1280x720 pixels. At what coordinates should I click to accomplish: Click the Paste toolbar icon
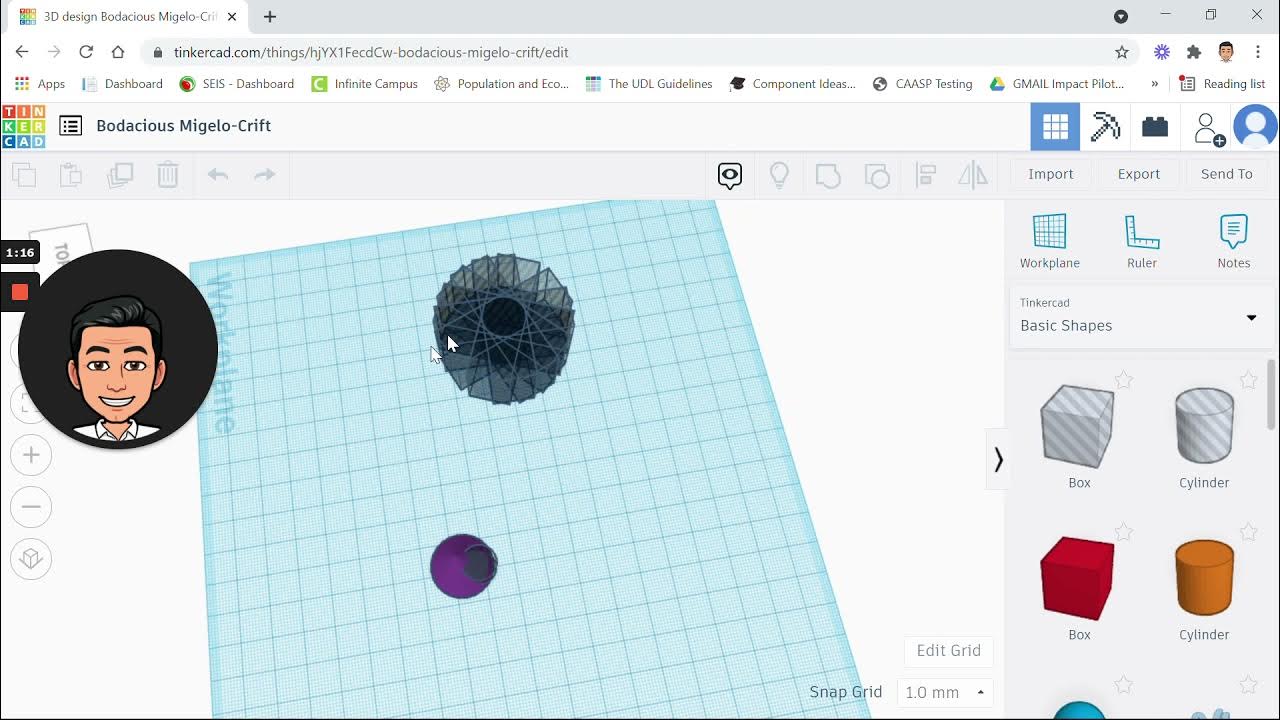click(71, 175)
